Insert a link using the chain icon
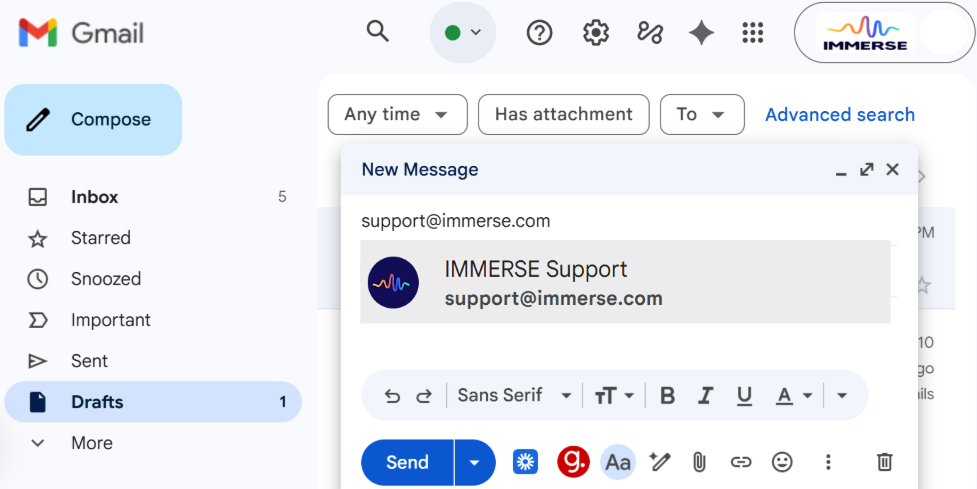Screen dimensions: 977x489 coord(741,462)
